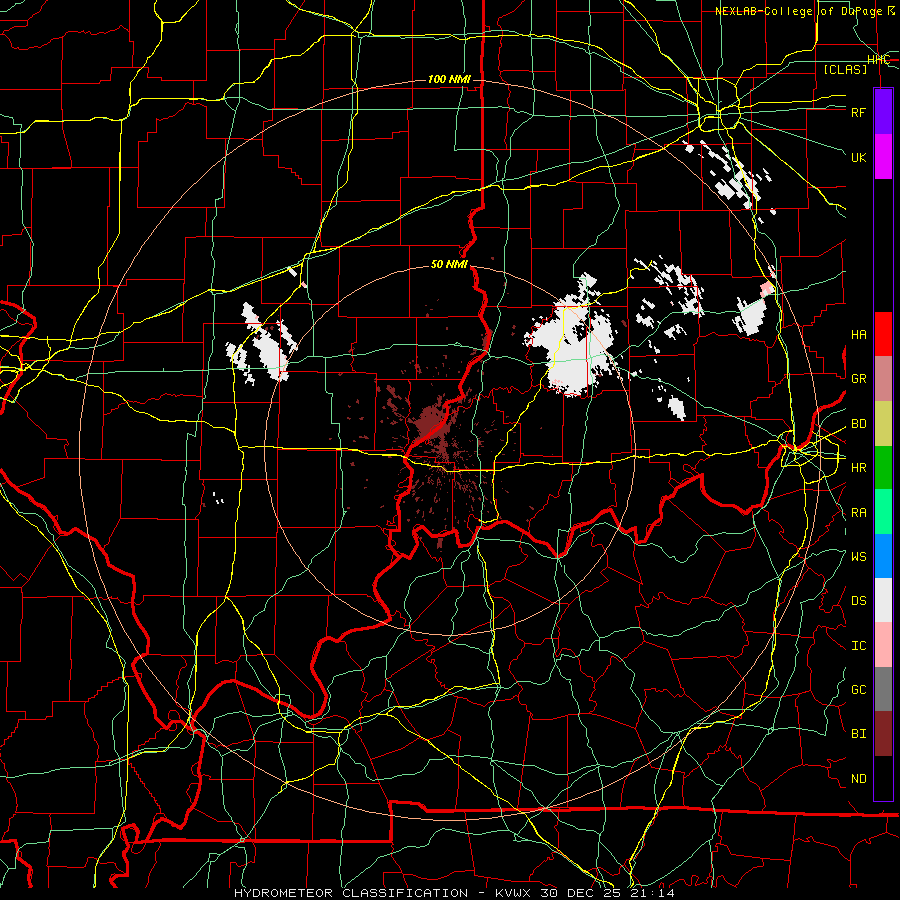
Task: Click the UK legend label
Action: pyautogui.click(x=858, y=157)
